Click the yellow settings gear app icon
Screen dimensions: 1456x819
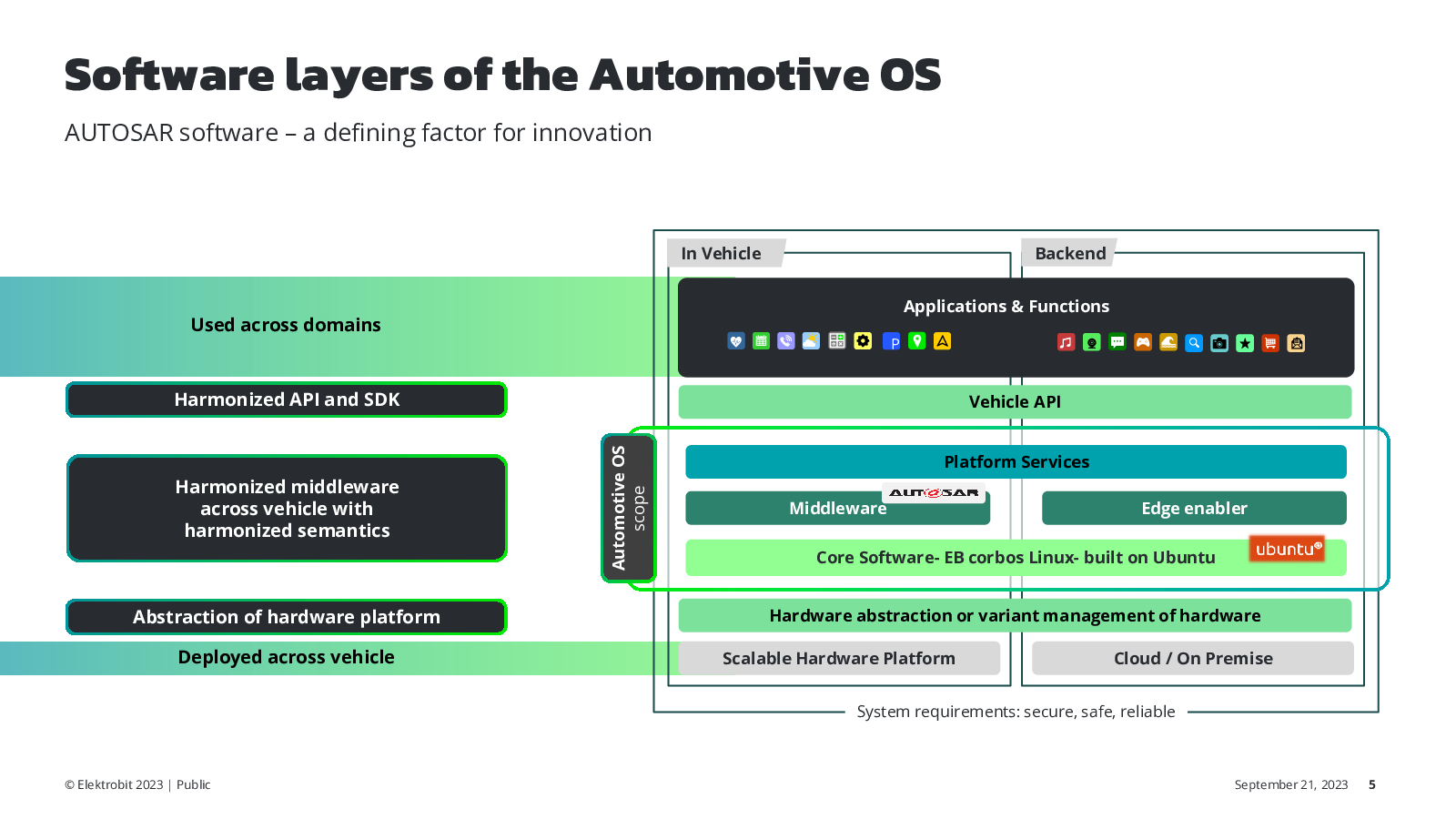click(864, 341)
